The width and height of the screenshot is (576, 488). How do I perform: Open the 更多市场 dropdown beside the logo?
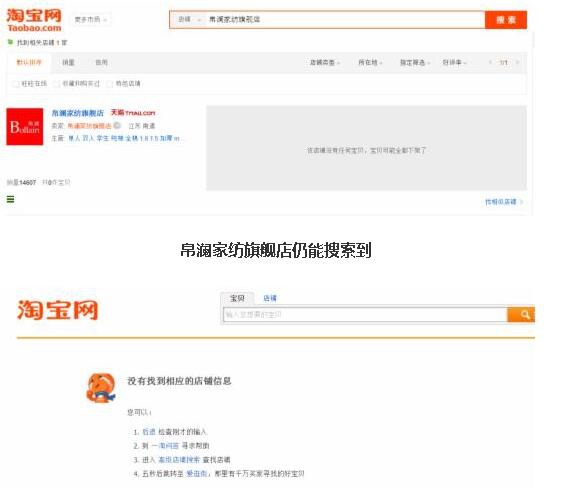point(90,19)
